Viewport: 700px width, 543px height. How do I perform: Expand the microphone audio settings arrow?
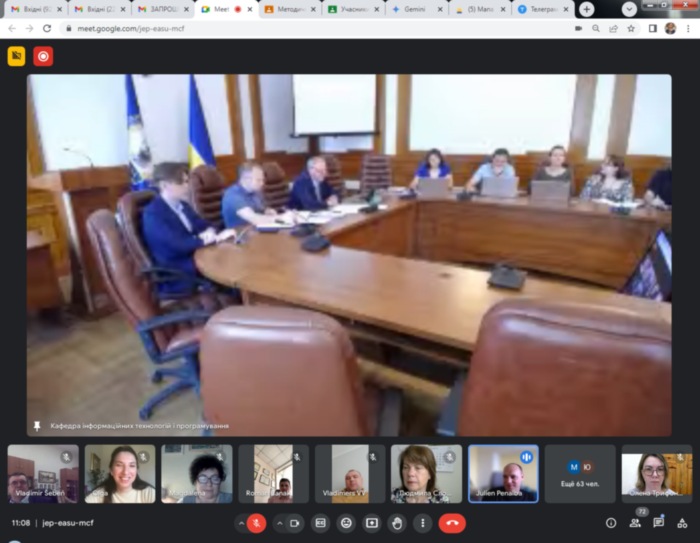pos(240,522)
